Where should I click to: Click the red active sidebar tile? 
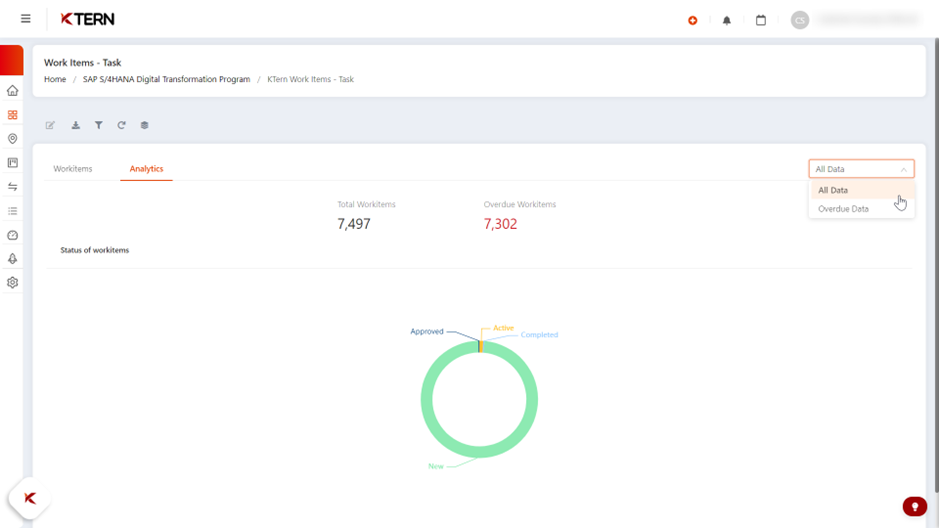point(11,60)
